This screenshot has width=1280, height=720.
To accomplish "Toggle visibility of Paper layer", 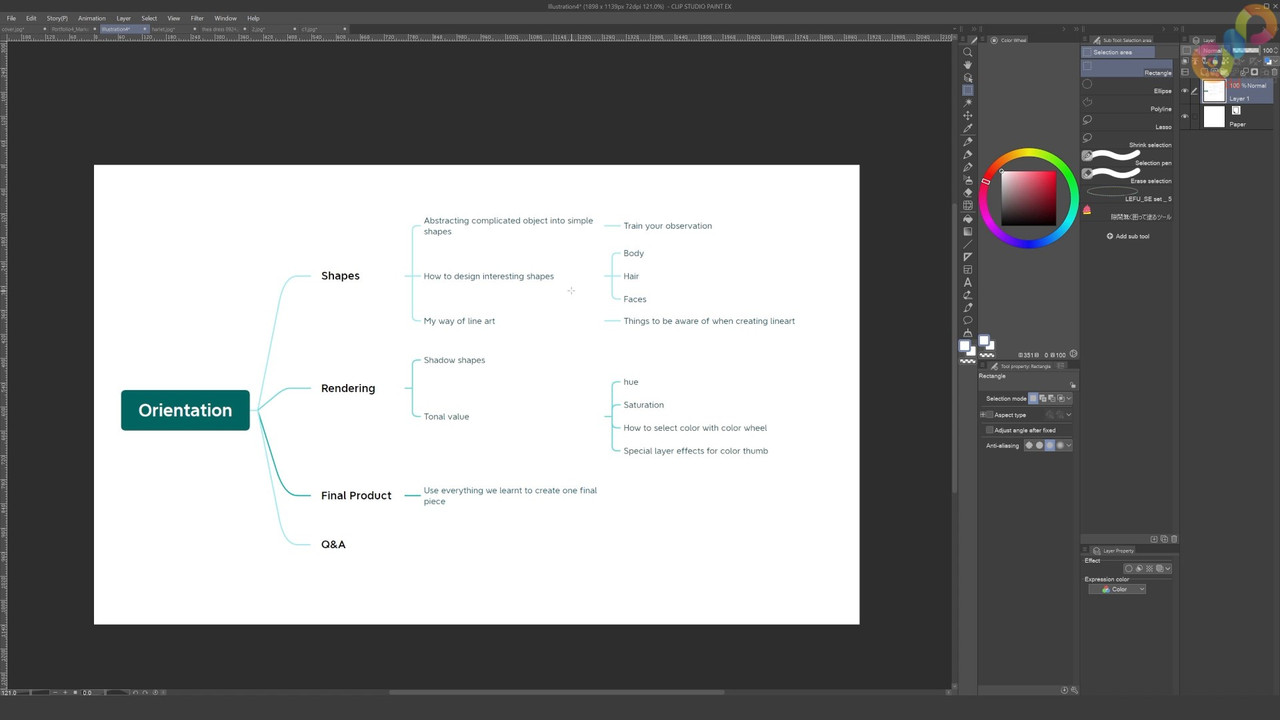I will coord(1185,117).
